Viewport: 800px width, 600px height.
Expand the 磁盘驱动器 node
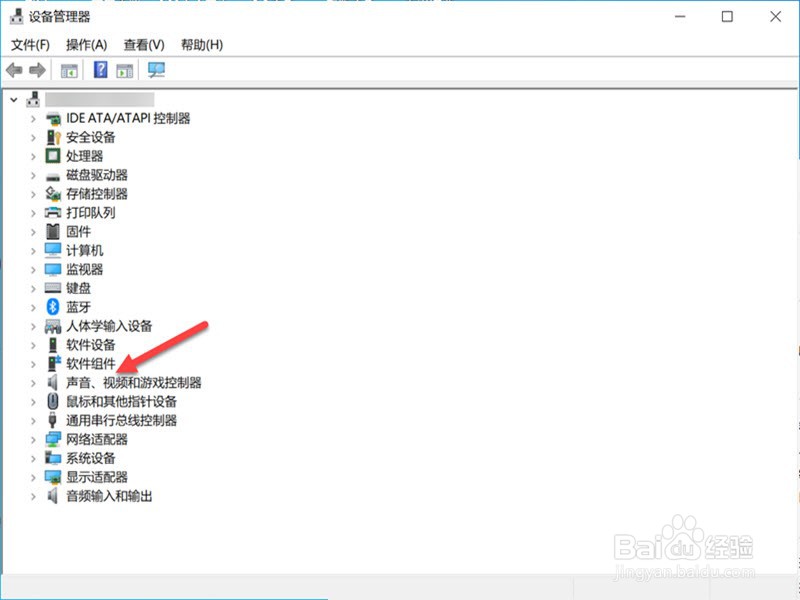click(34, 176)
